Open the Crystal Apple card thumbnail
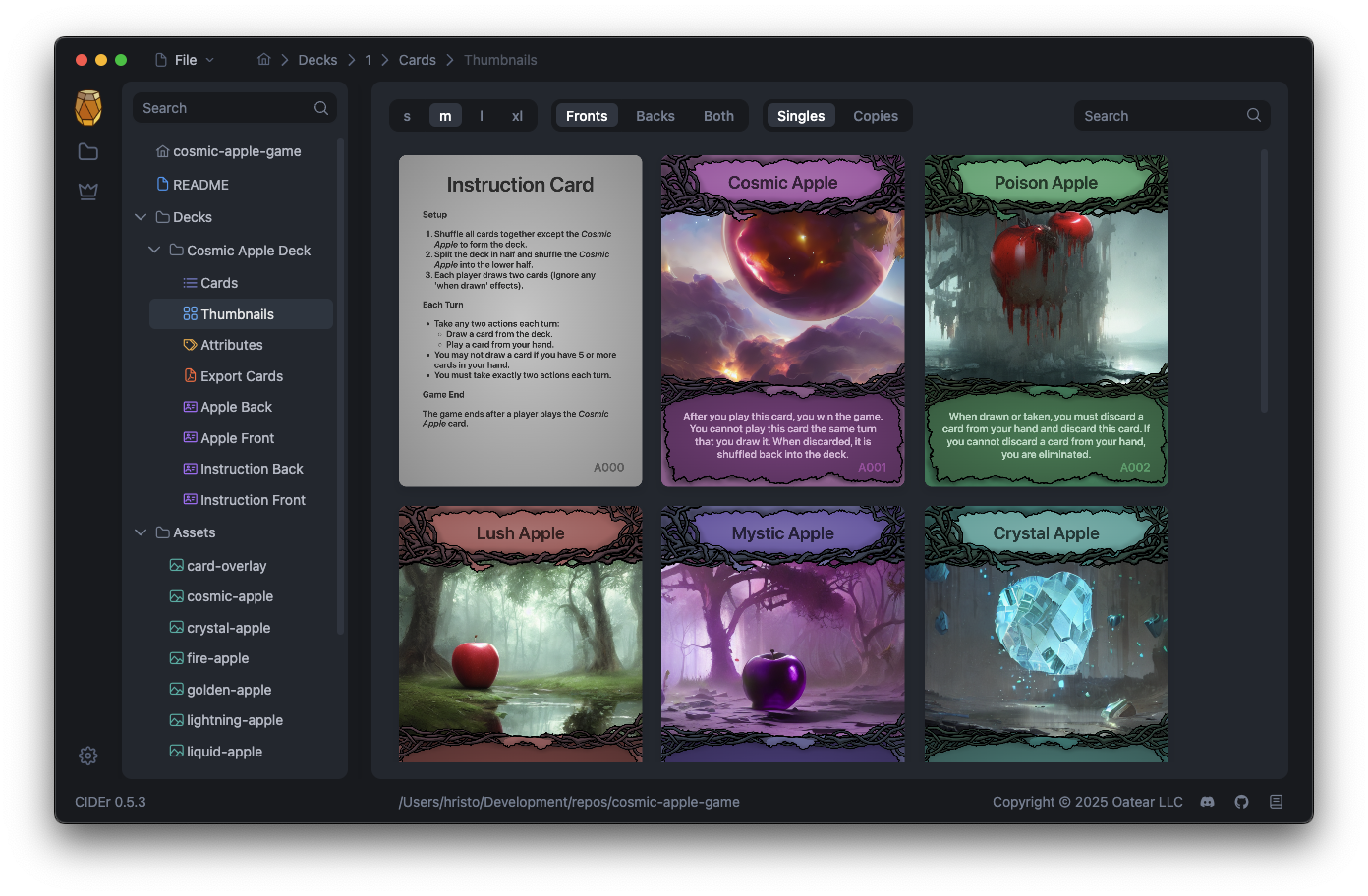 [1046, 634]
